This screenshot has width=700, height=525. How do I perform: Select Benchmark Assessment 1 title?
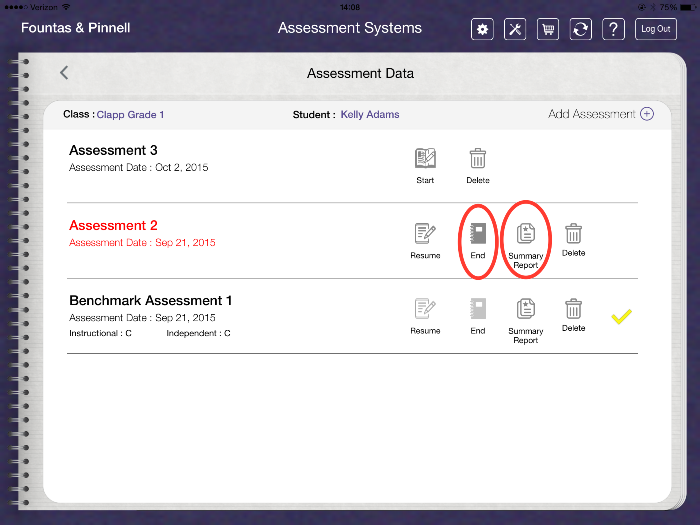pos(150,300)
